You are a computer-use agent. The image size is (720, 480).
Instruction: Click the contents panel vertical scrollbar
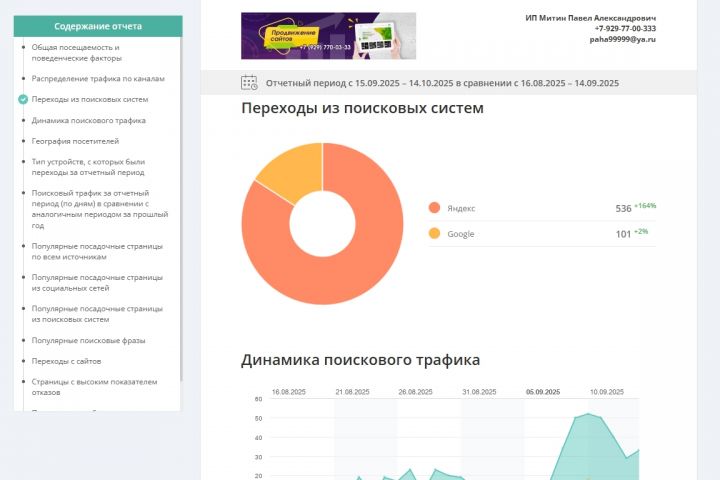[181, 211]
